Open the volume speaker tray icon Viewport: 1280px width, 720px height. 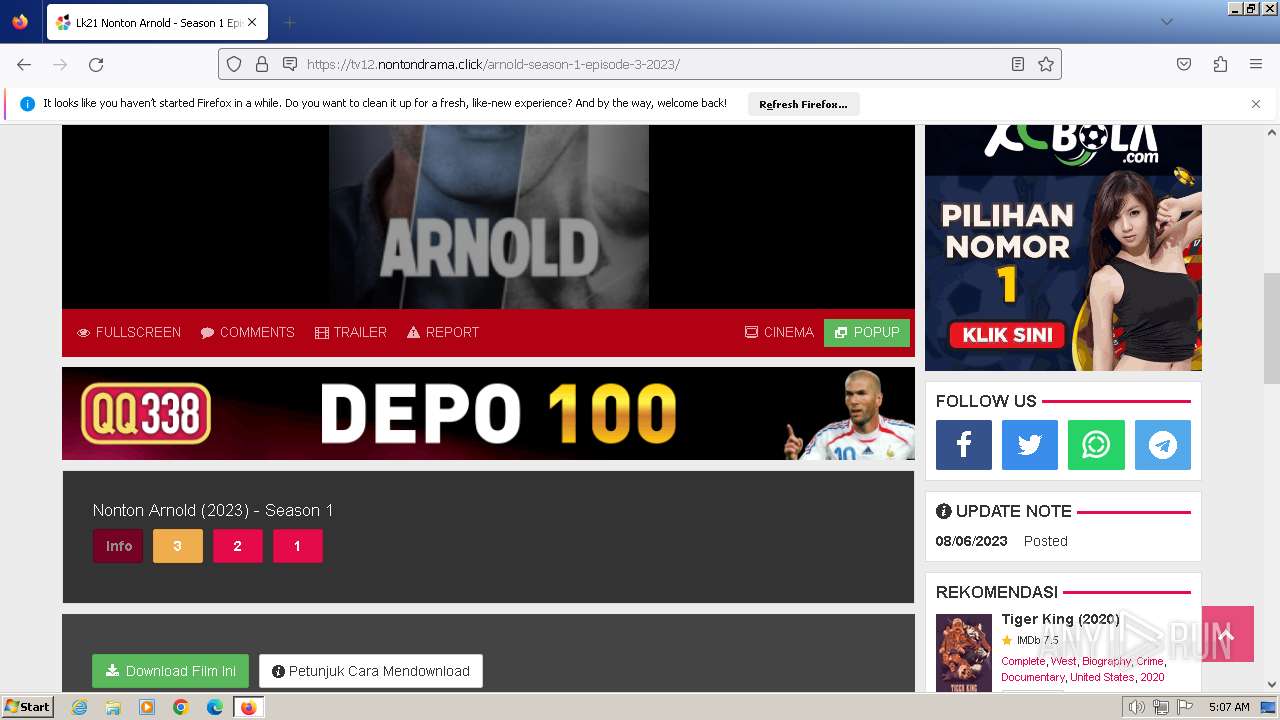coord(1137,707)
